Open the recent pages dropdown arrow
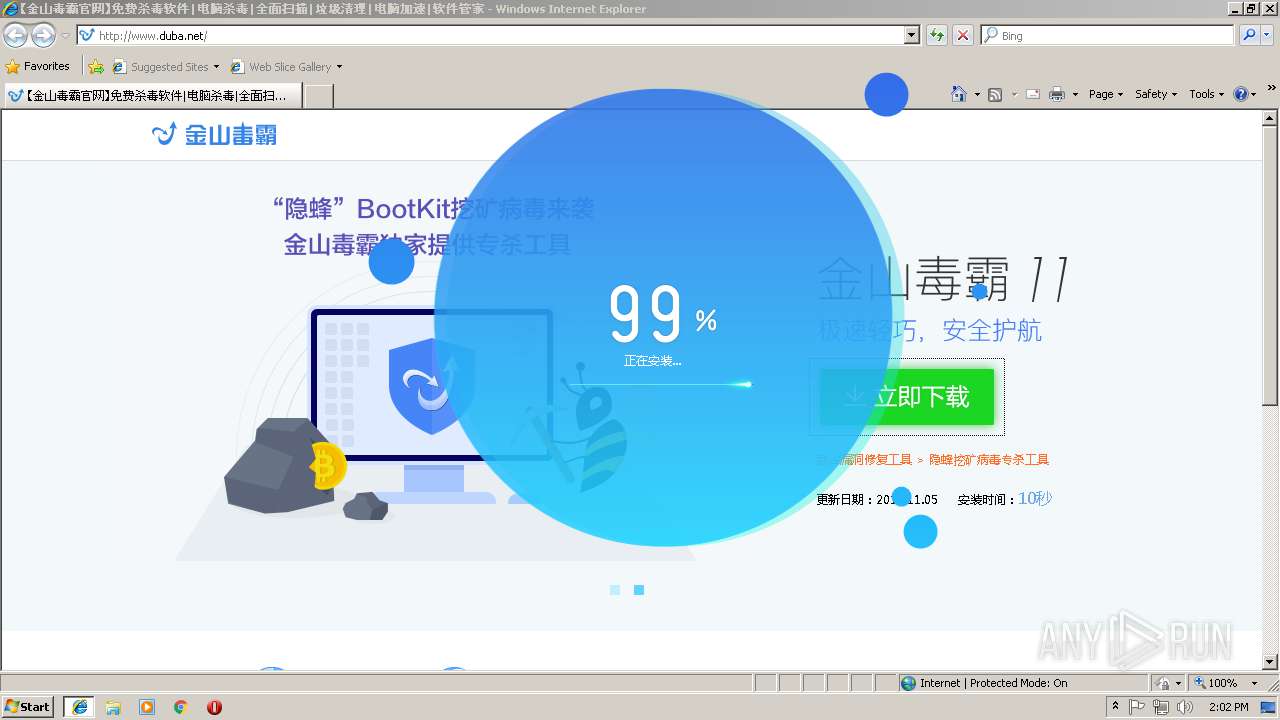 [65, 36]
